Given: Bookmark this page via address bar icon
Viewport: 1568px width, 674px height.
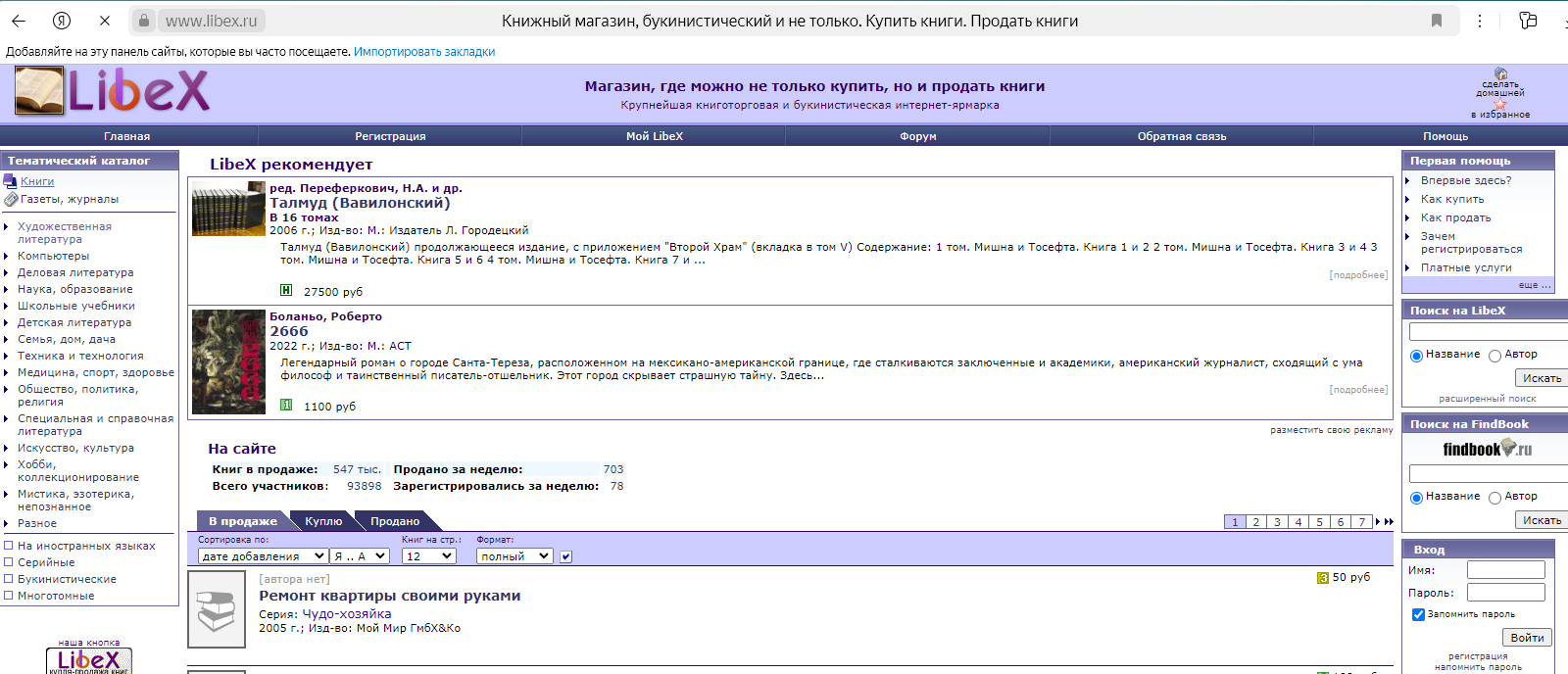Looking at the screenshot, I should (1437, 21).
